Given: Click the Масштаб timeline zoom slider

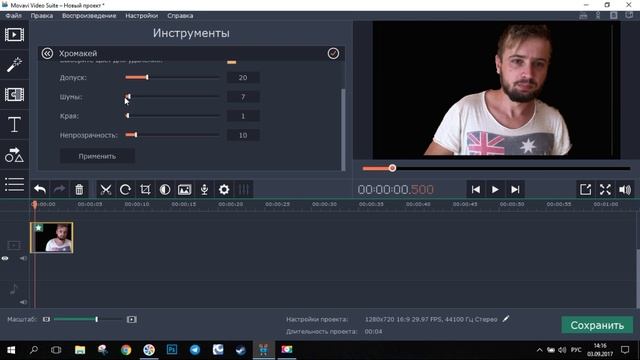Looking at the screenshot, I should click(88, 319).
